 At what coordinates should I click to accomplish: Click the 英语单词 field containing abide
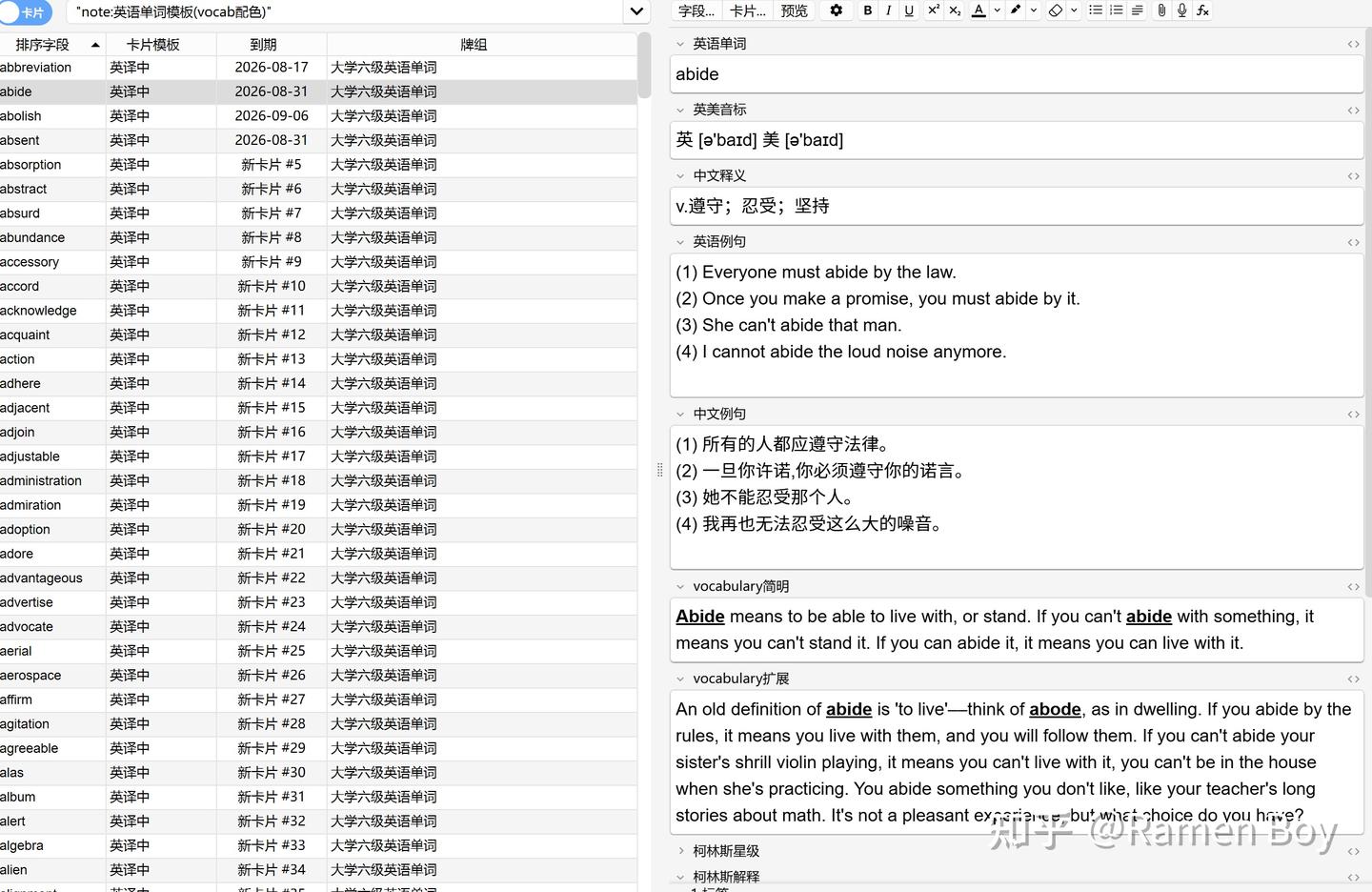pyautogui.click(x=1017, y=74)
